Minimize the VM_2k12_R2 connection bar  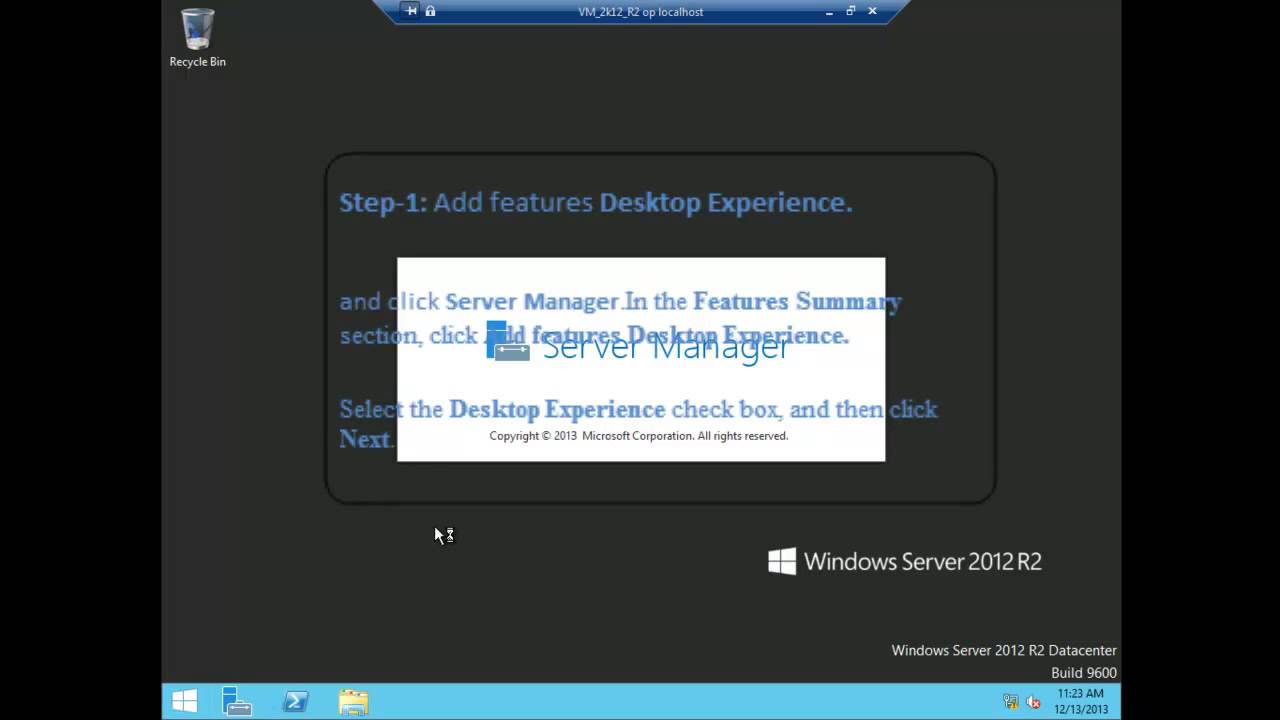829,12
